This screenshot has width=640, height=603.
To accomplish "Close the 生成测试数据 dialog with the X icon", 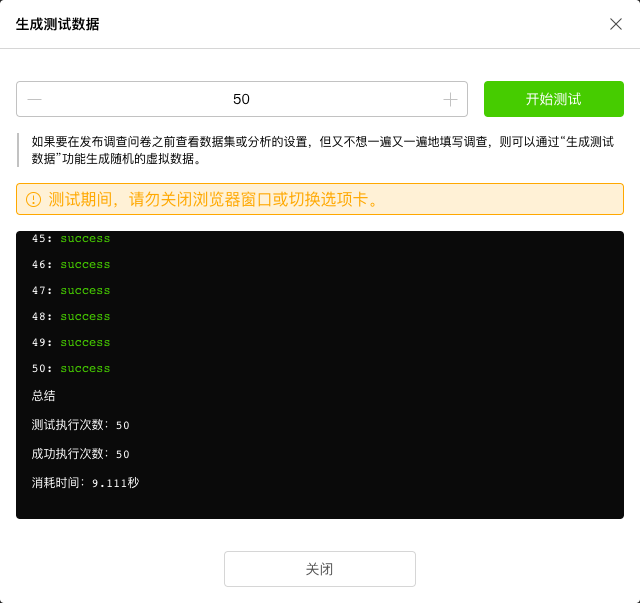I will click(x=616, y=24).
